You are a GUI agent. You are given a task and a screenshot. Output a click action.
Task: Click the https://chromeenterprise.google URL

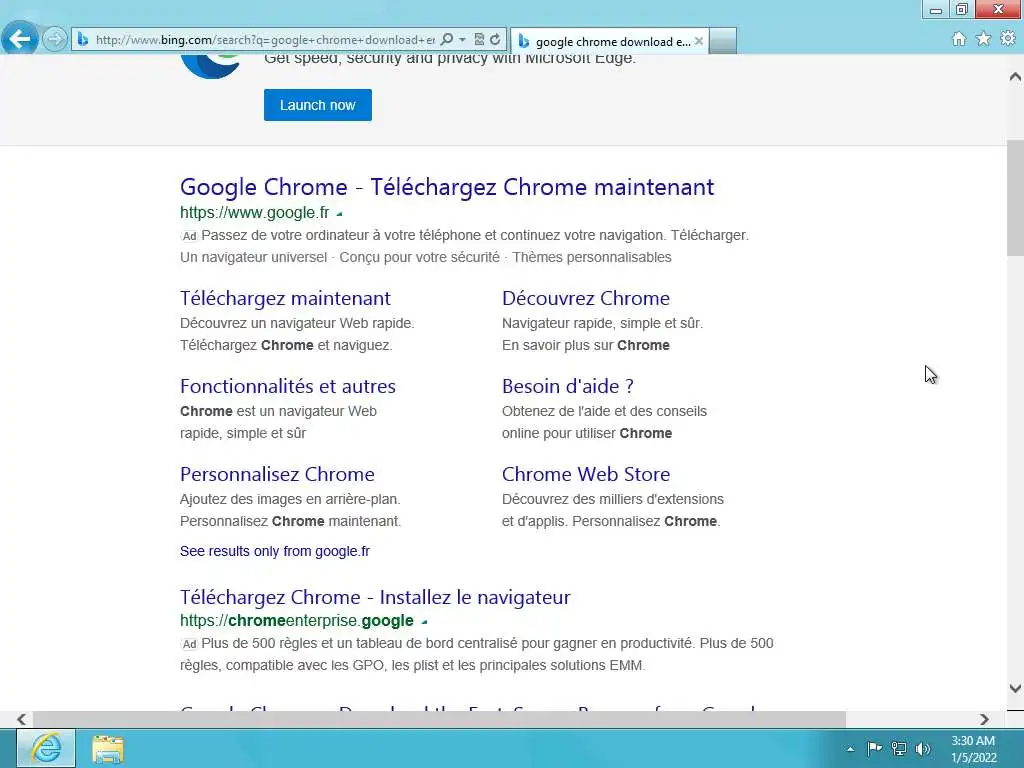click(x=296, y=620)
